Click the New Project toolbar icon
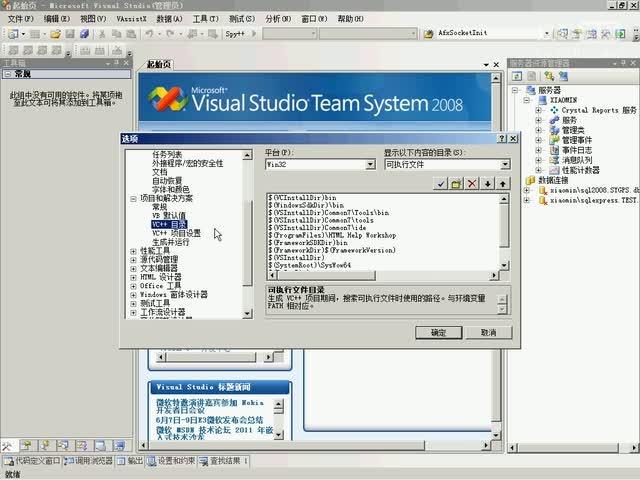Screen dimensions: 640x480 (x=13, y=34)
